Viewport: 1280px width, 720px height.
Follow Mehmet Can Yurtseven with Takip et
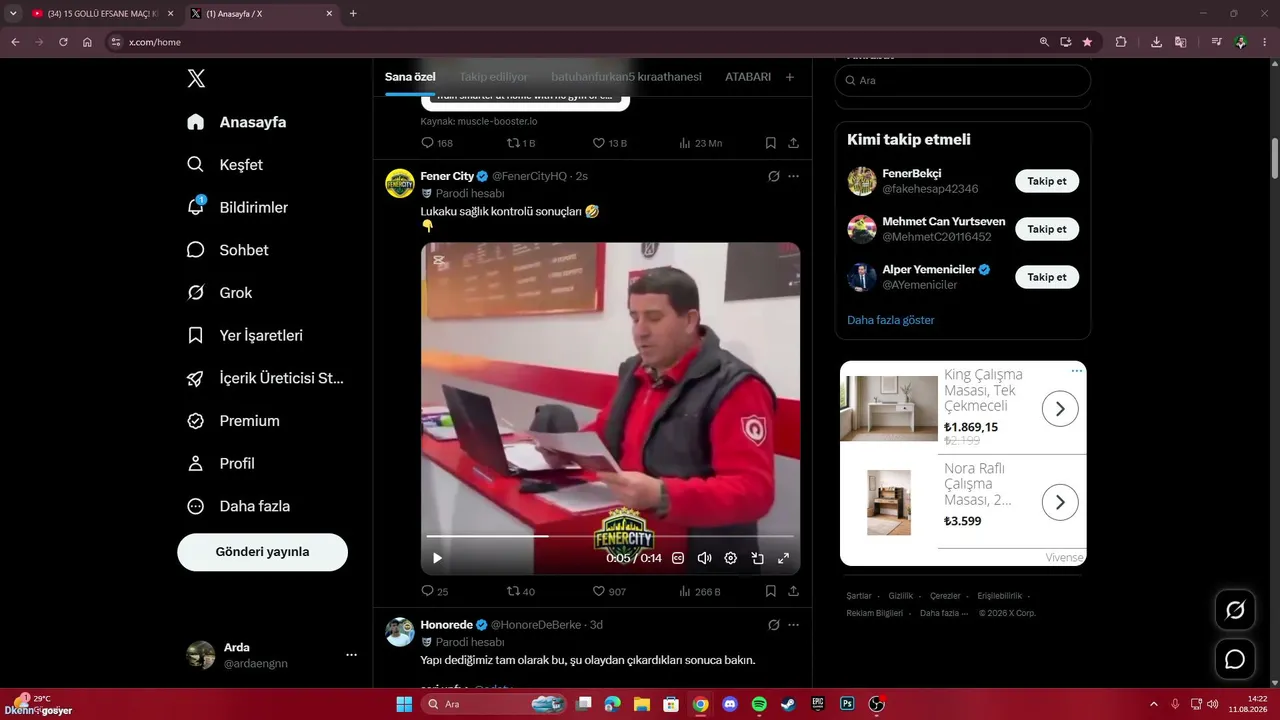pos(1047,229)
